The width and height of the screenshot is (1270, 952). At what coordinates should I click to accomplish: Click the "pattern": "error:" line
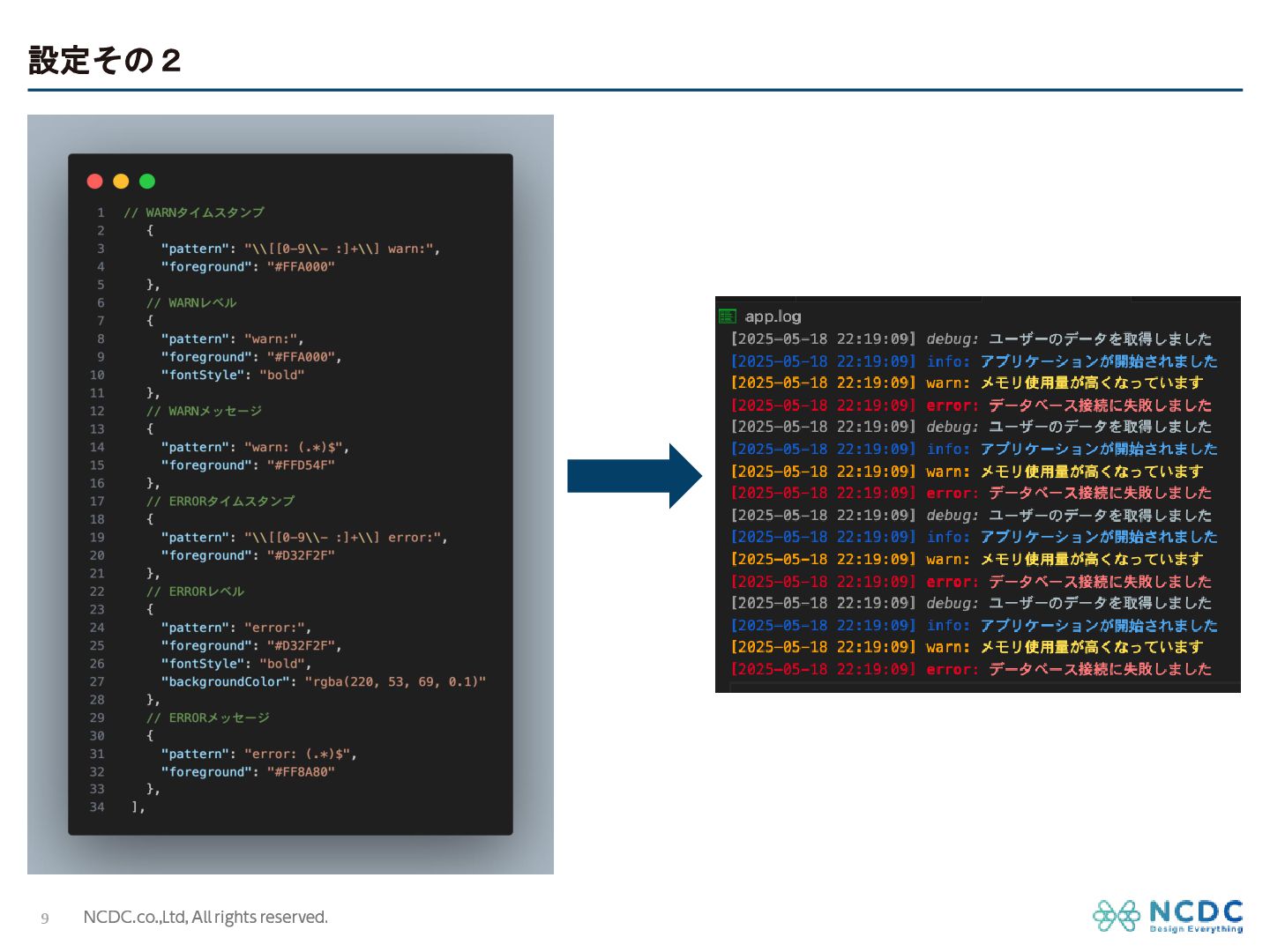[x=236, y=628]
